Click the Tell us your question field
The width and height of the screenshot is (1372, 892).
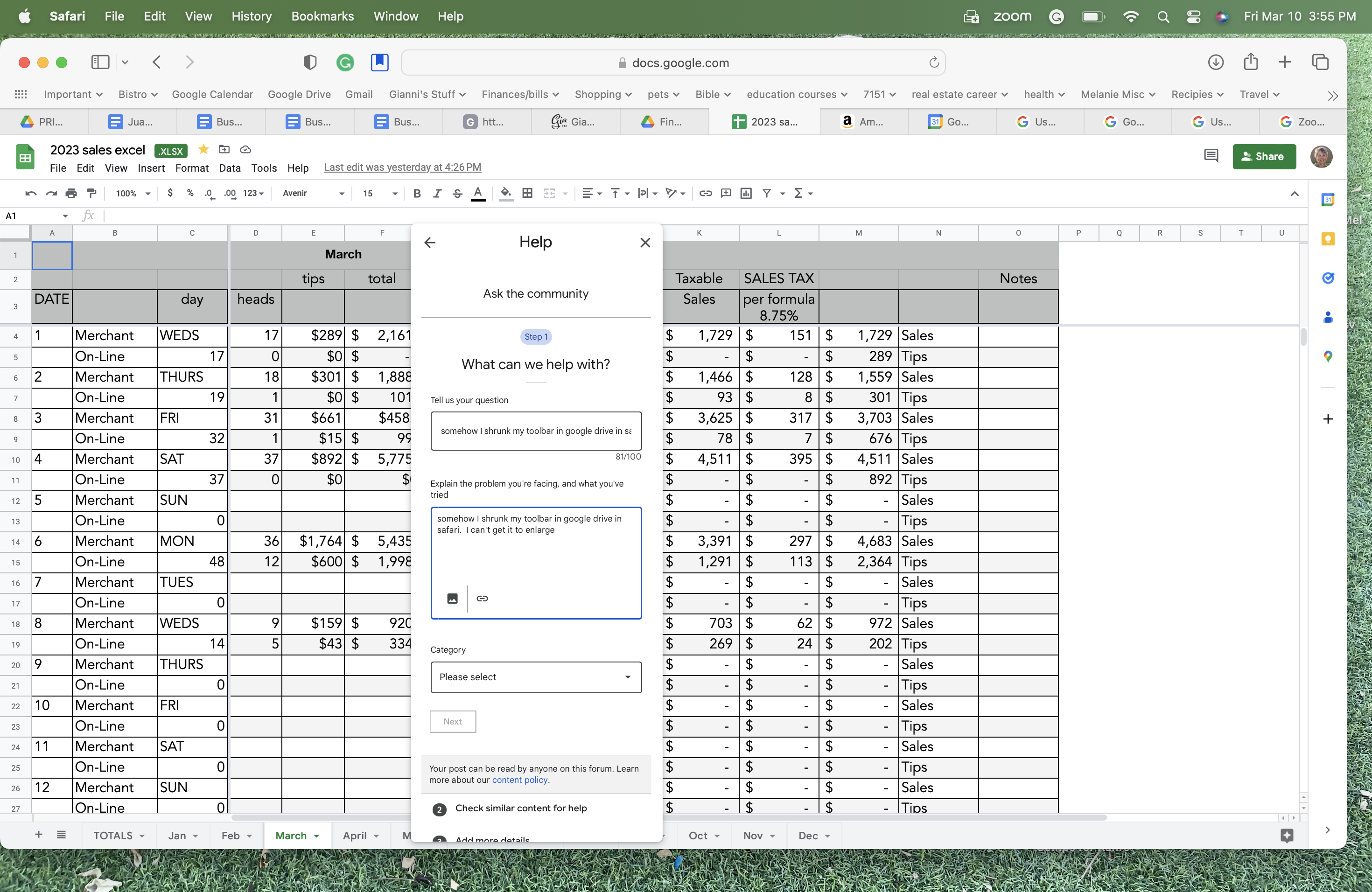pos(536,431)
